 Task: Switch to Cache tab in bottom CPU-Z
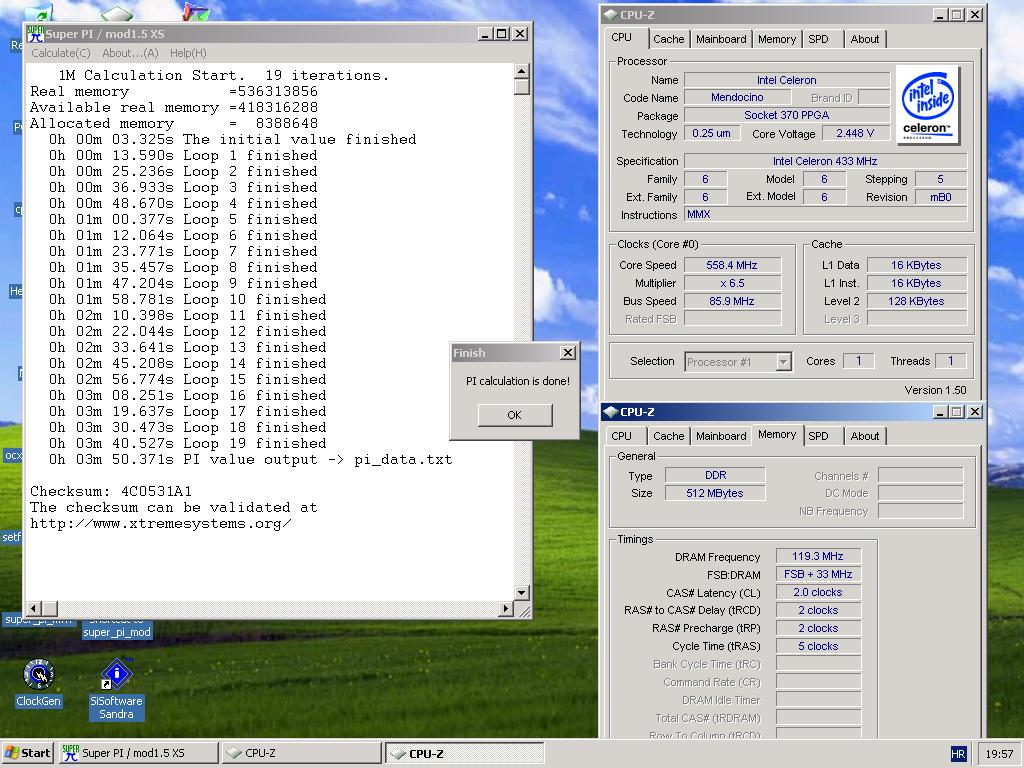pos(668,436)
